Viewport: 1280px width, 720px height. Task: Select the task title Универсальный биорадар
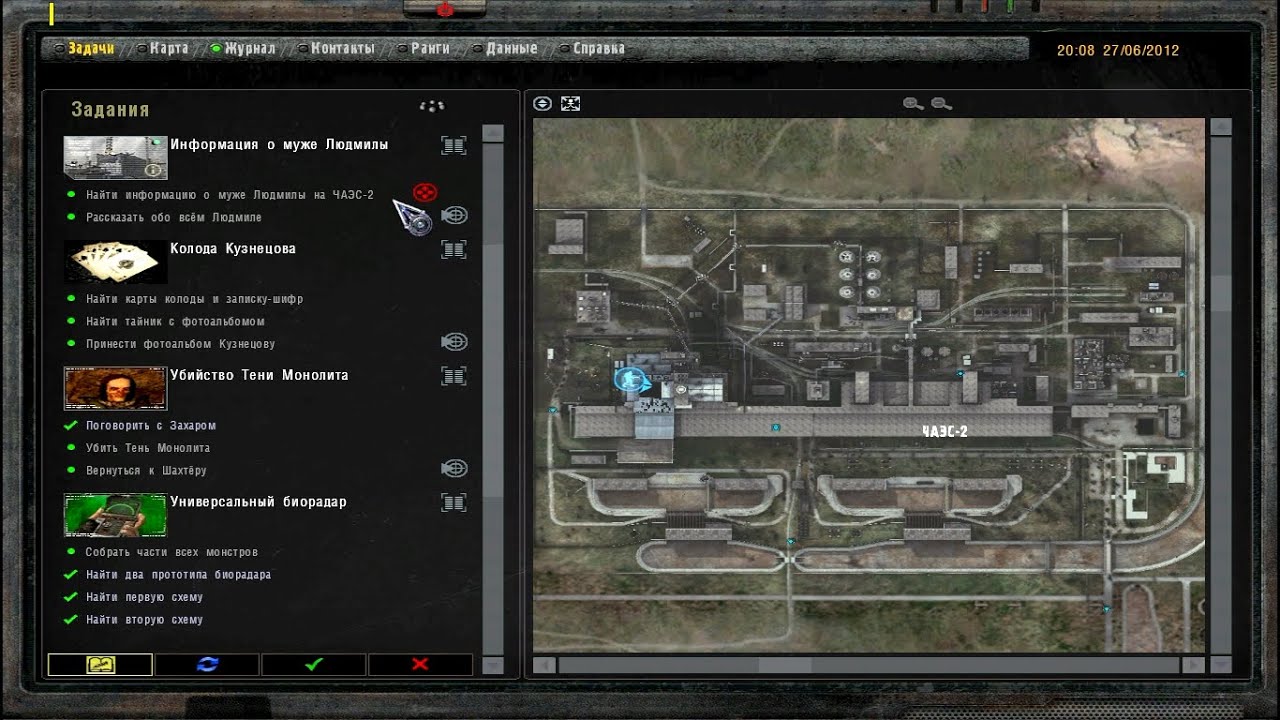258,502
